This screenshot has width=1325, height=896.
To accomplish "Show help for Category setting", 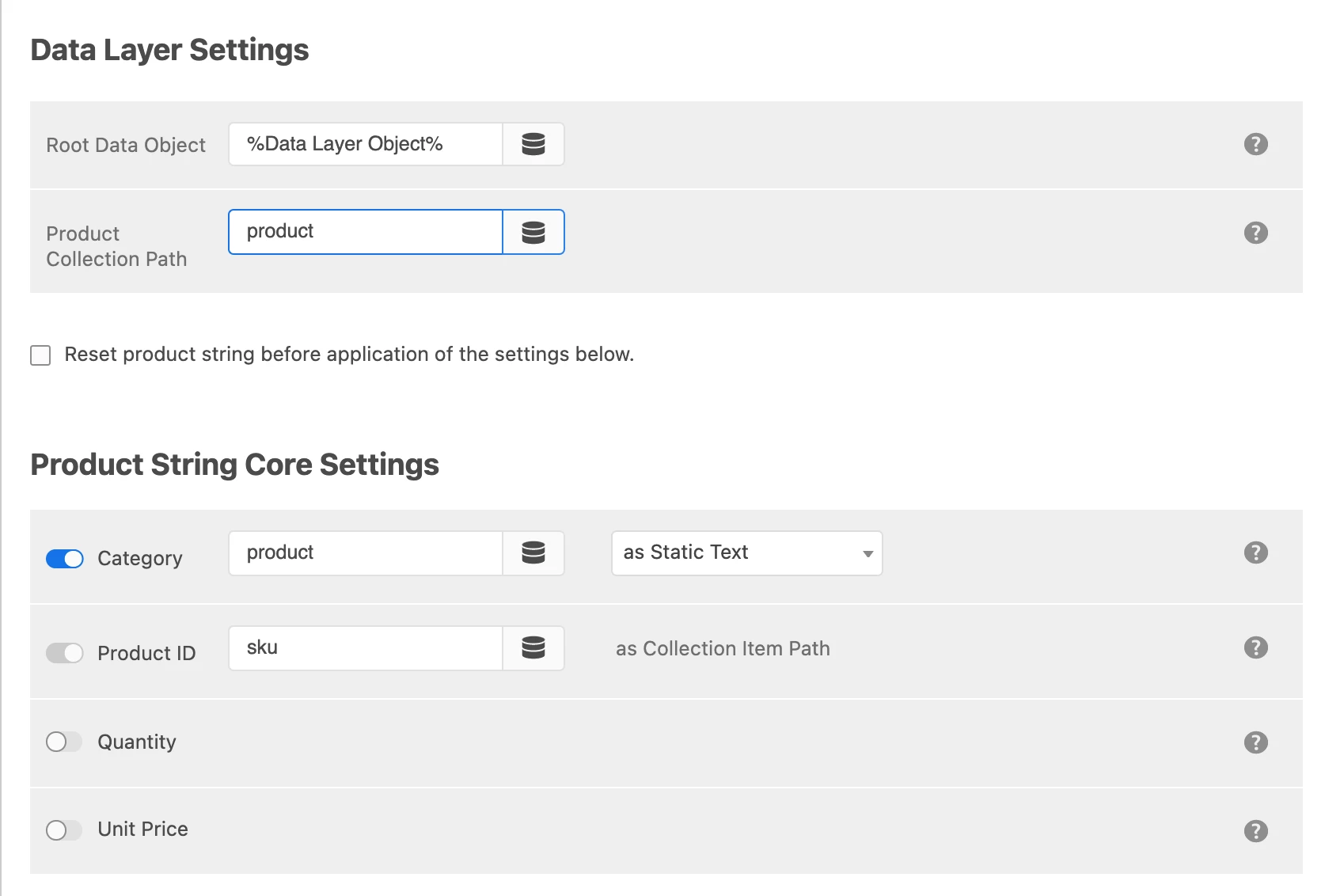I will (1255, 552).
